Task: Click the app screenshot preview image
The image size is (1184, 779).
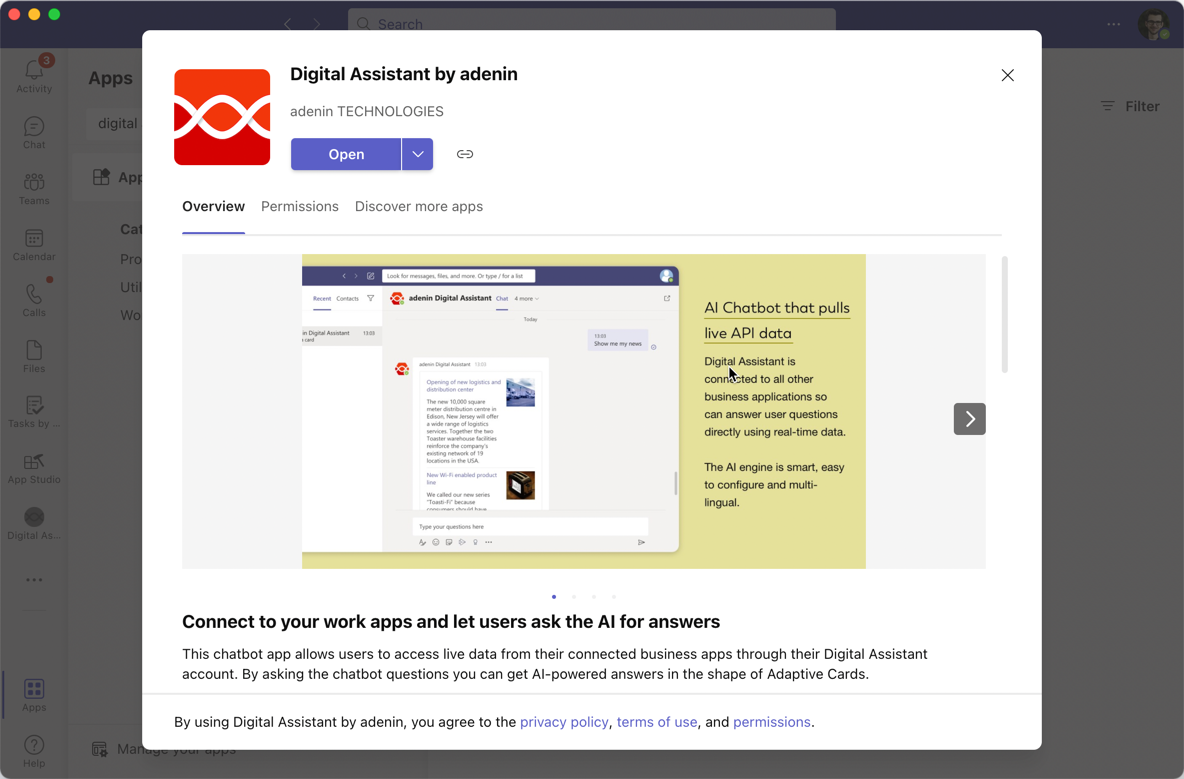Action: coord(584,411)
